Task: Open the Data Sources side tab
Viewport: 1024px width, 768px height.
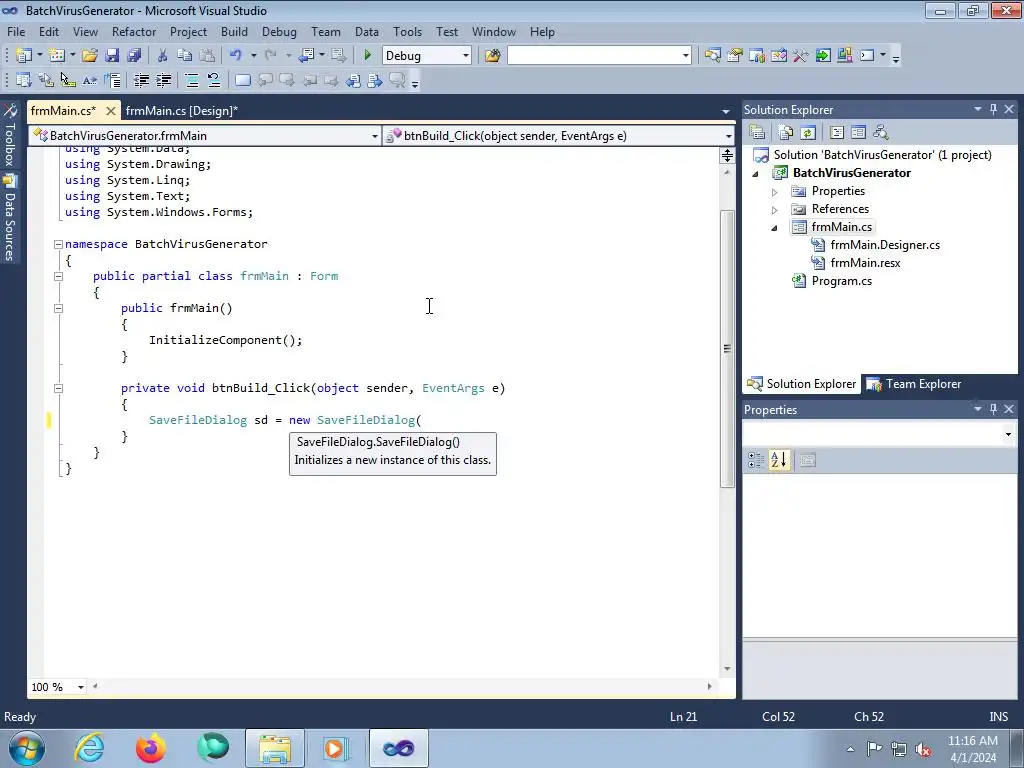Action: [x=9, y=218]
